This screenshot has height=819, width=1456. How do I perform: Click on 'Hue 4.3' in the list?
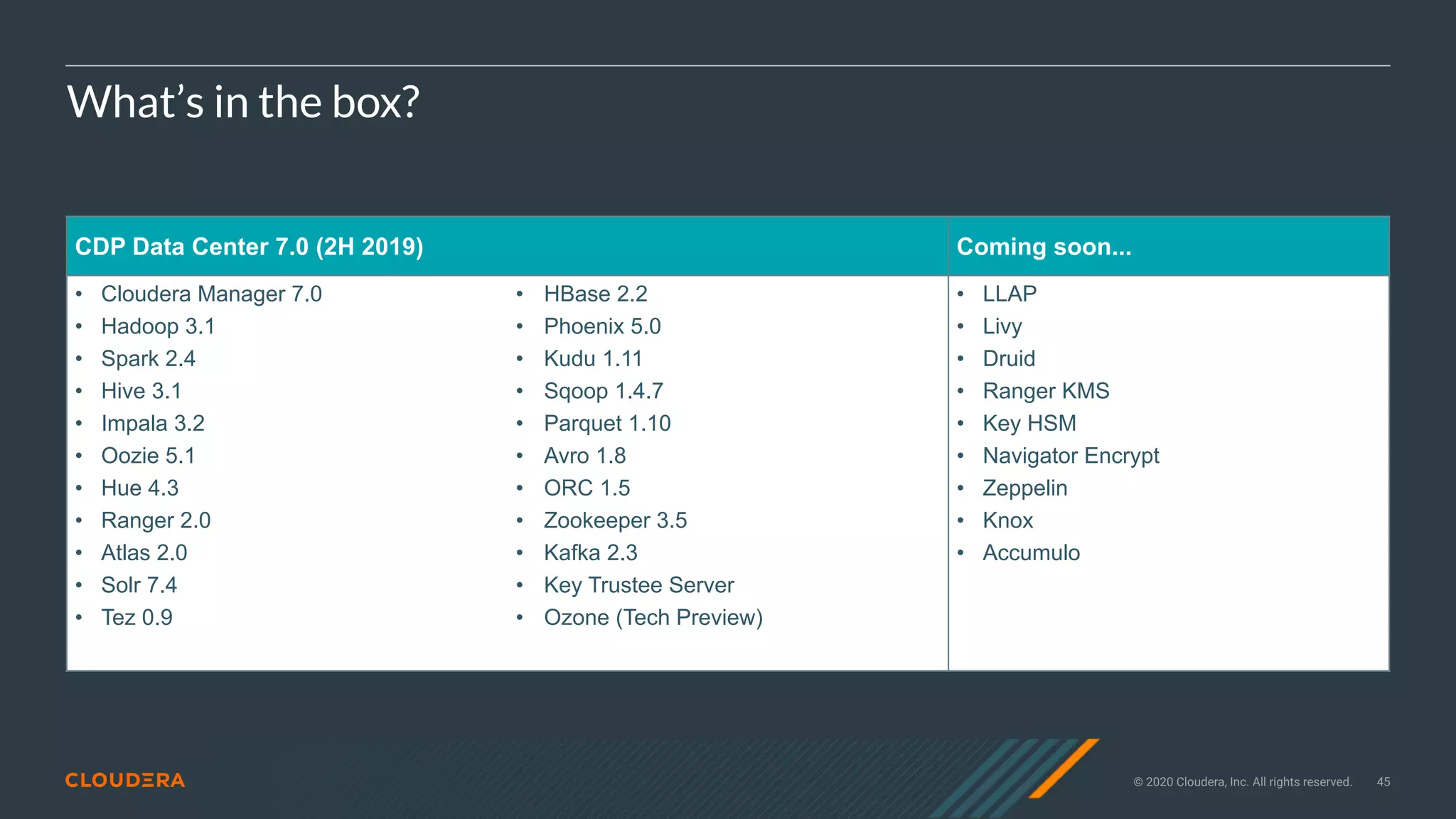pyautogui.click(x=139, y=488)
